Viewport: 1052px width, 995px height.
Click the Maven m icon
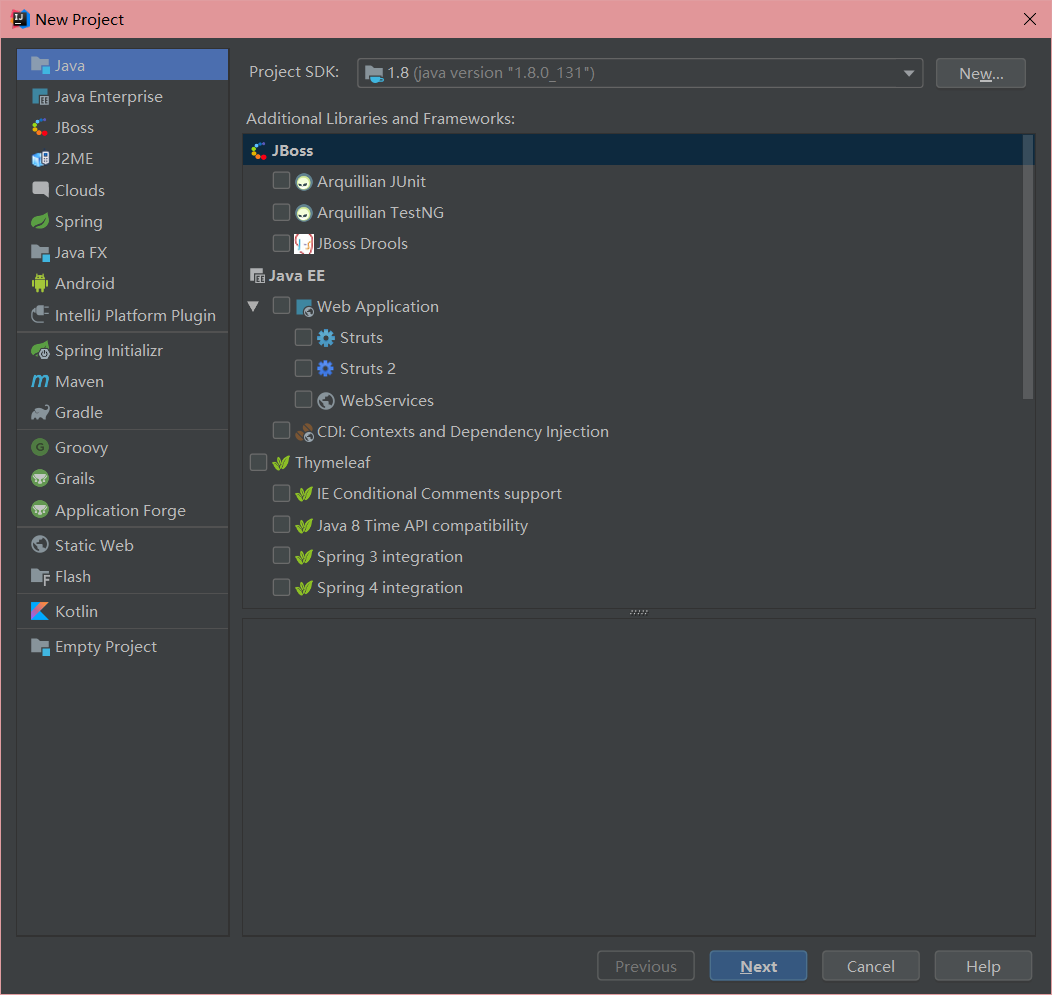tap(40, 381)
